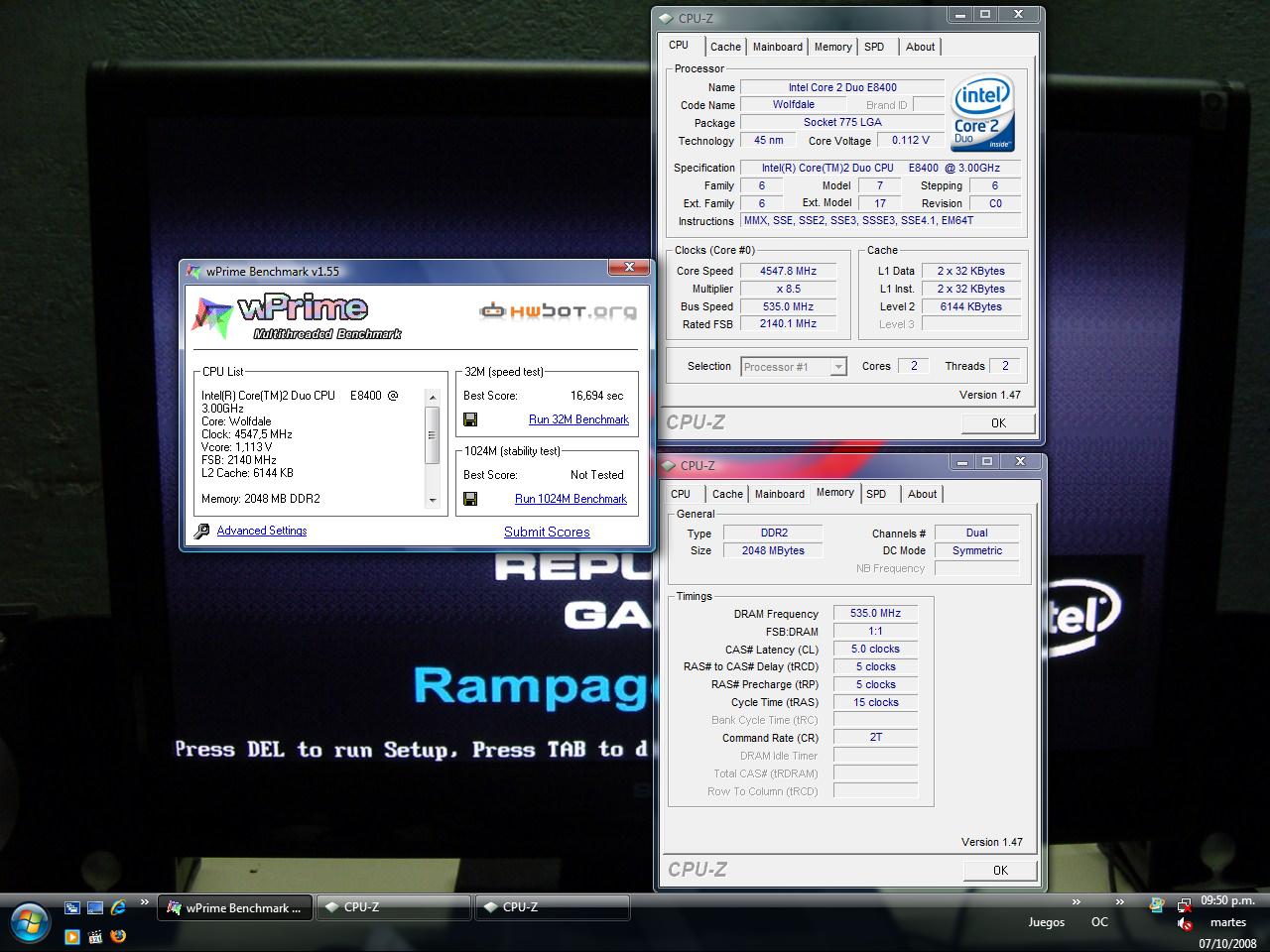The width and height of the screenshot is (1270, 952).
Task: Click the taskbar clock 09:50 p.m.
Action: point(1227,900)
